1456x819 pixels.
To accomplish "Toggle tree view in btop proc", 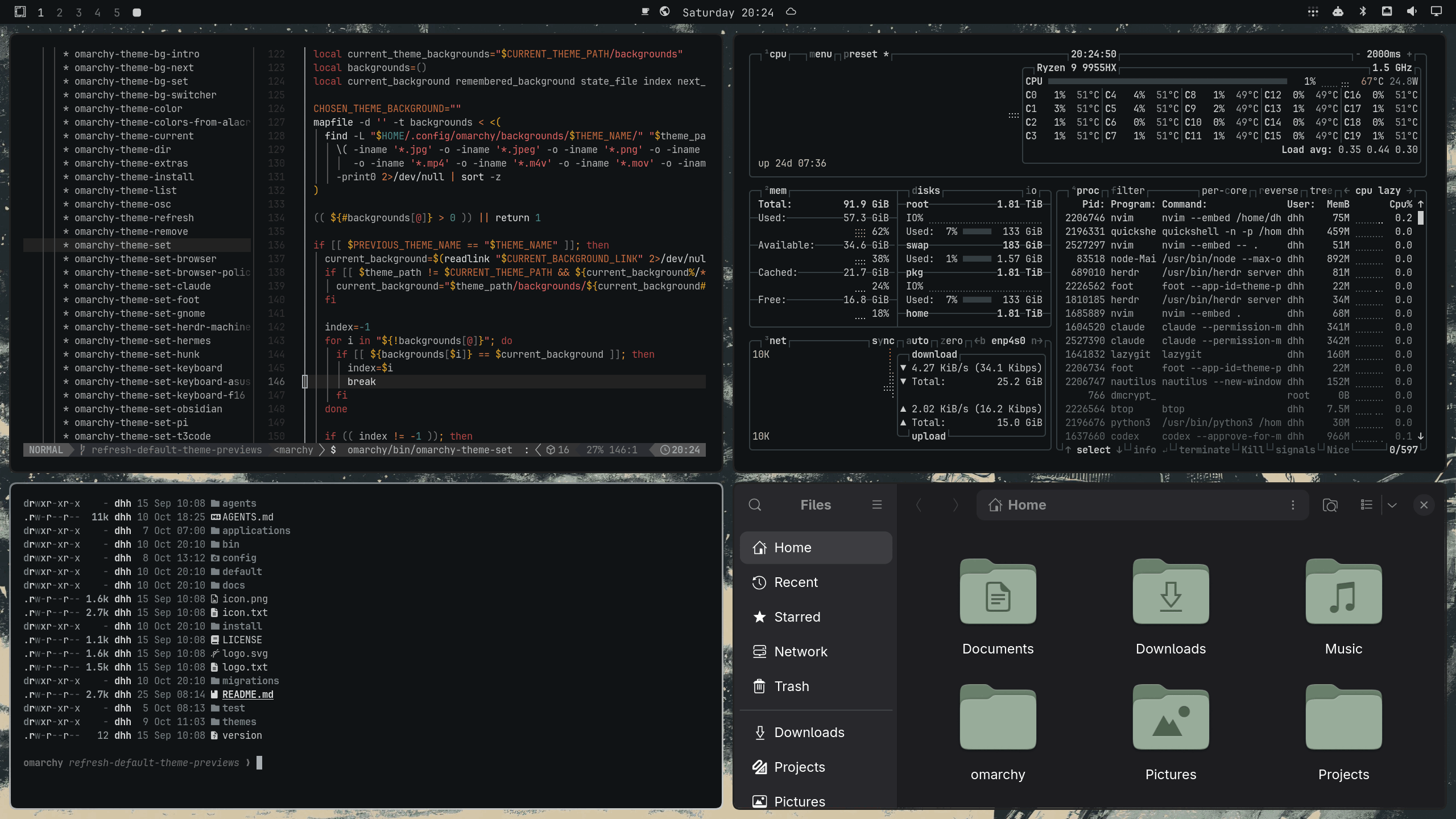I will tap(1321, 191).
